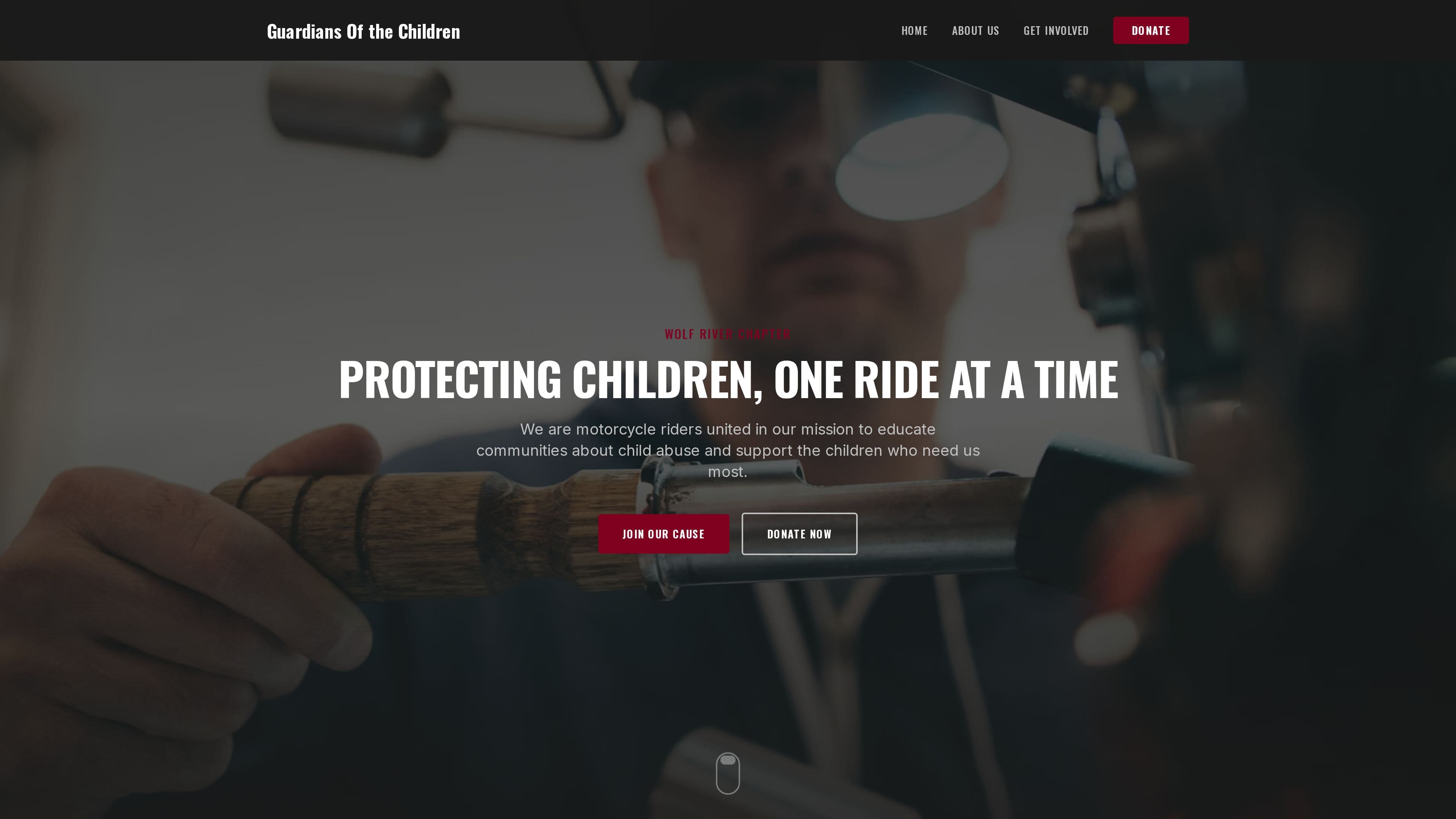Click the scroll-down mouse icon
Image resolution: width=1456 pixels, height=819 pixels.
click(728, 773)
